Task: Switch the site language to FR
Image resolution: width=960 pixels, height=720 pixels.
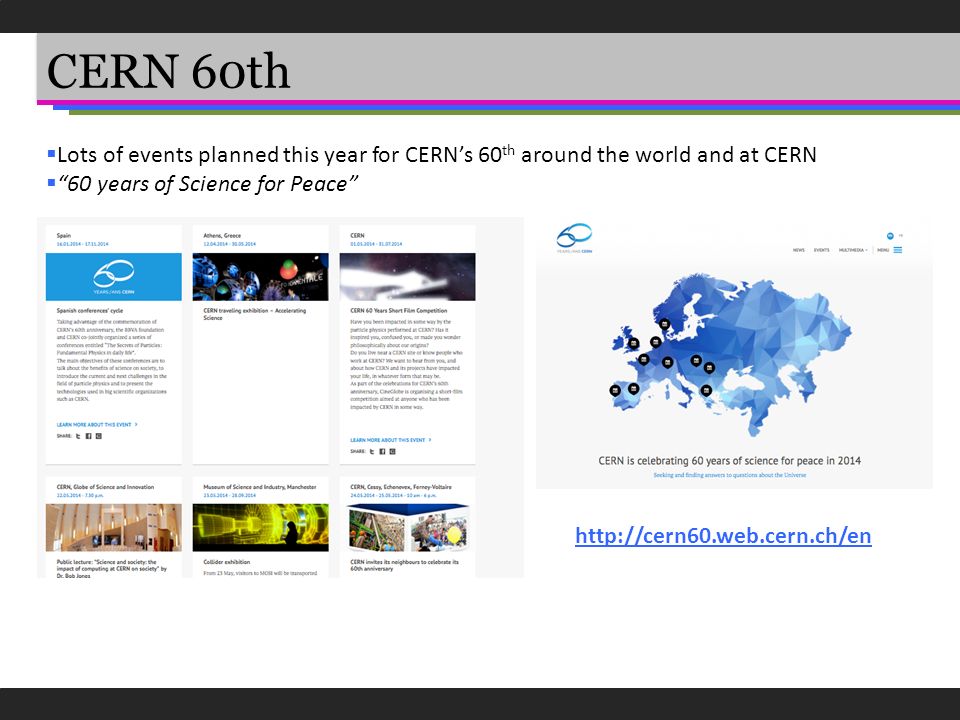Action: tap(901, 236)
